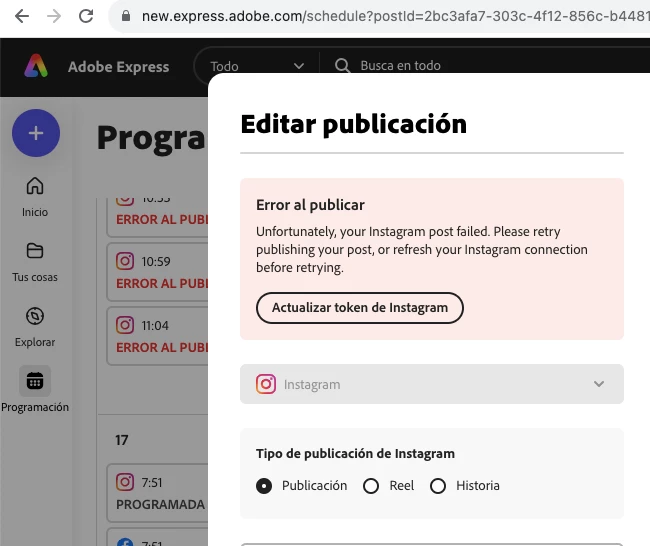Click Instagram icon on 7:51 scheduled post
This screenshot has width=650, height=546.
(x=125, y=482)
